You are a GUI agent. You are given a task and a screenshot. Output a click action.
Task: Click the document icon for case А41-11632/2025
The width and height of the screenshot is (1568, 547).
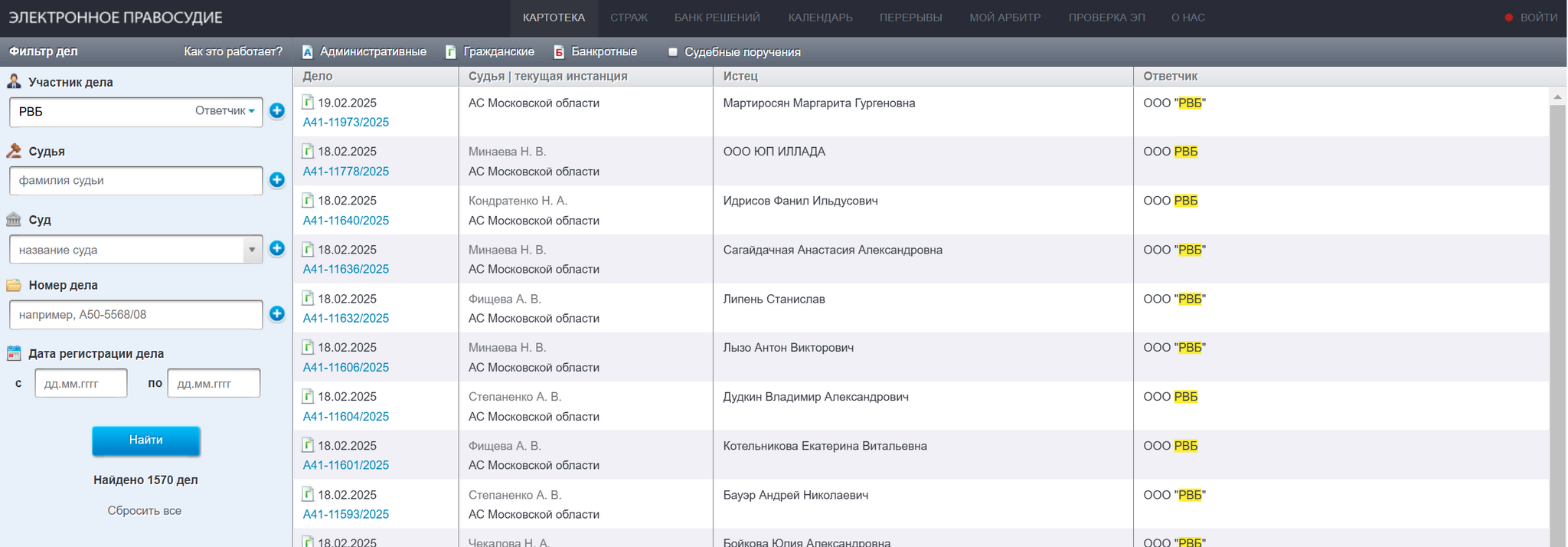coord(308,298)
